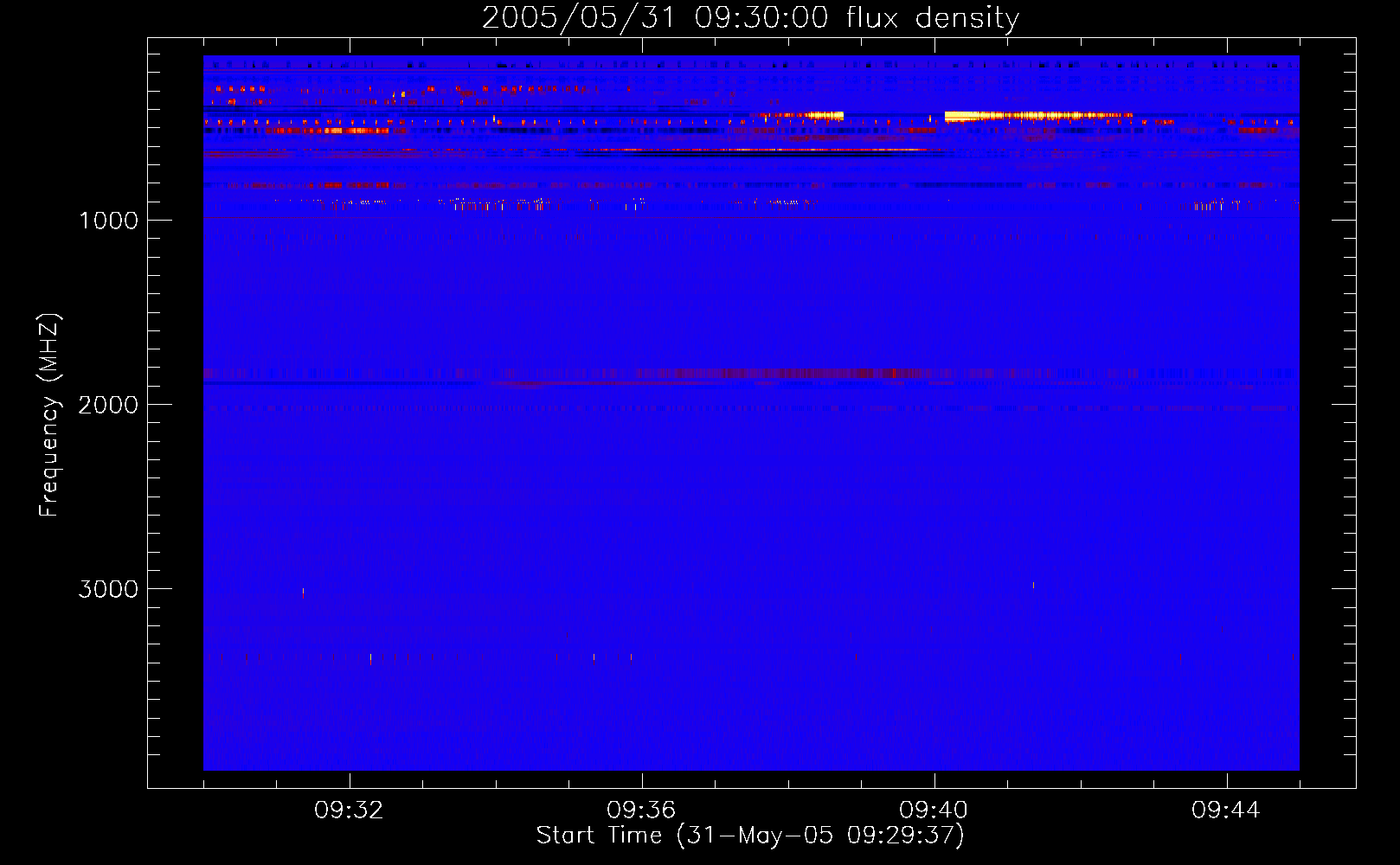
Task: Click the 3000 frequency tick label
Action: pyautogui.click(x=108, y=589)
